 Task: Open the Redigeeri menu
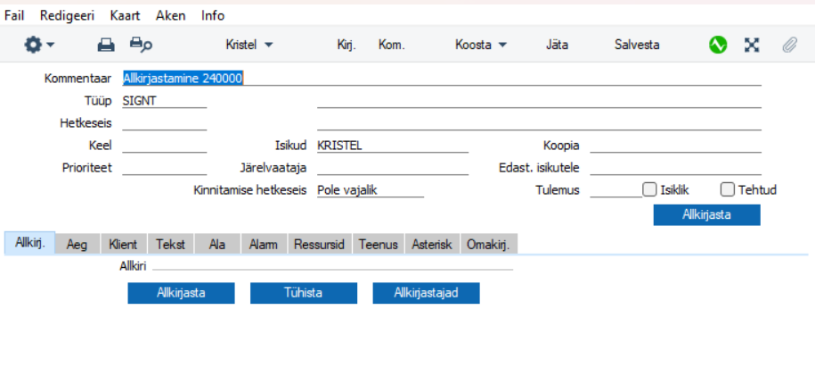point(67,16)
